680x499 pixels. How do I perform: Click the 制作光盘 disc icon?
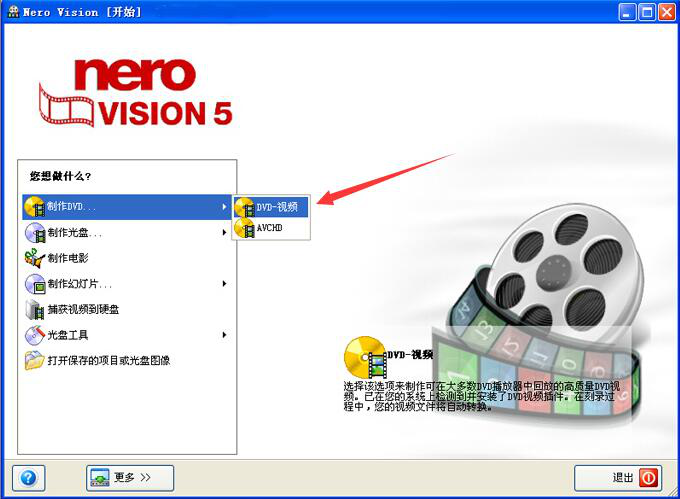pyautogui.click(x=35, y=232)
